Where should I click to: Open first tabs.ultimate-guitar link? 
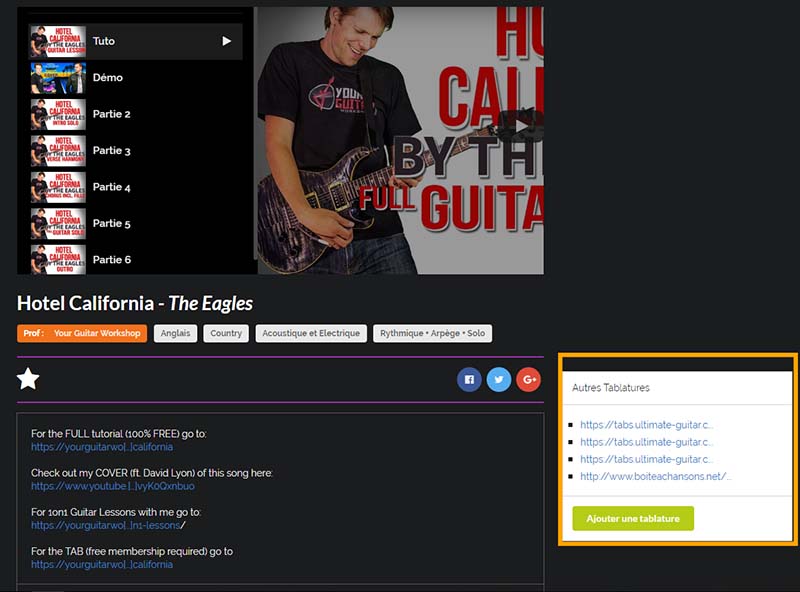[646, 425]
